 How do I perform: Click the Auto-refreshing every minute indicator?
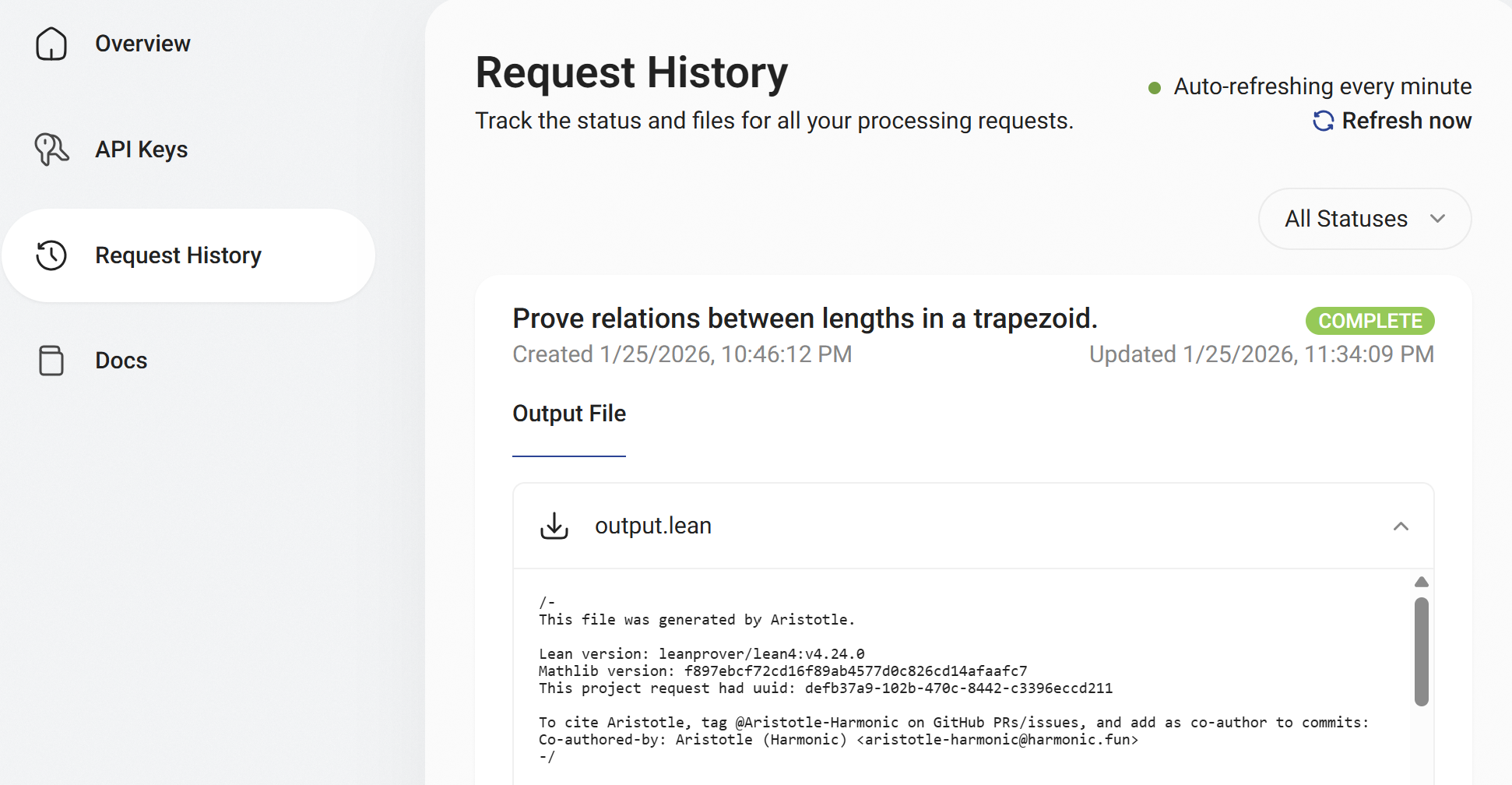point(1321,86)
